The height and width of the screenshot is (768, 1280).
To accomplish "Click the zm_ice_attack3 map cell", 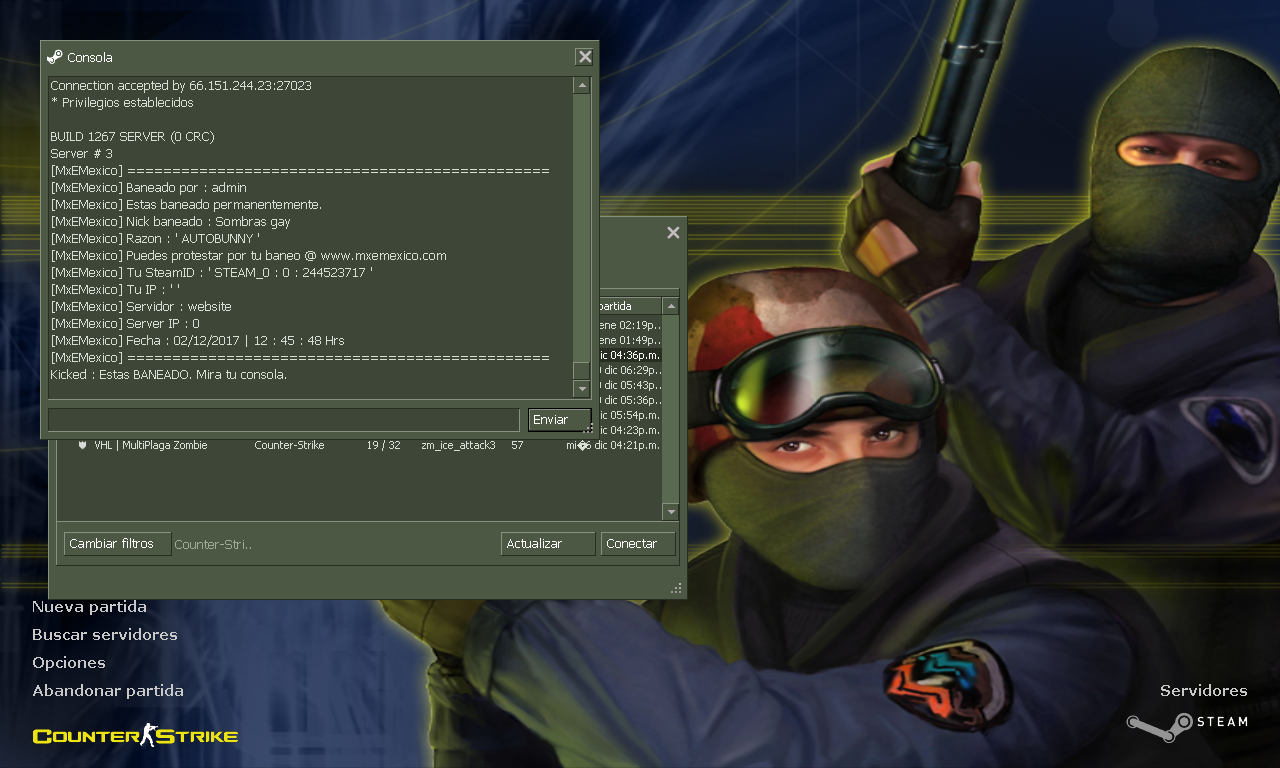I will [x=458, y=445].
